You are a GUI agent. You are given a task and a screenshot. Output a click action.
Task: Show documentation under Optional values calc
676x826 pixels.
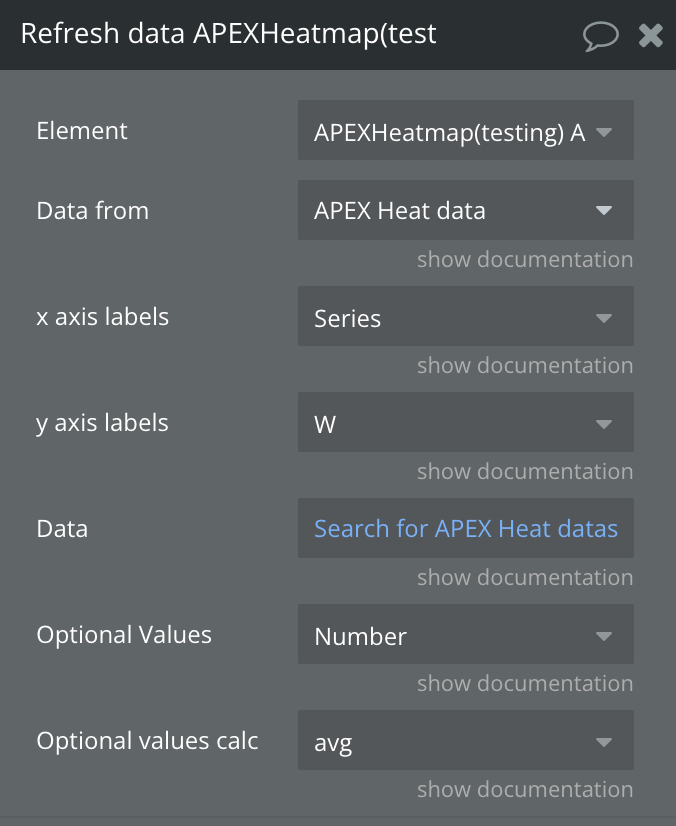coord(525,790)
